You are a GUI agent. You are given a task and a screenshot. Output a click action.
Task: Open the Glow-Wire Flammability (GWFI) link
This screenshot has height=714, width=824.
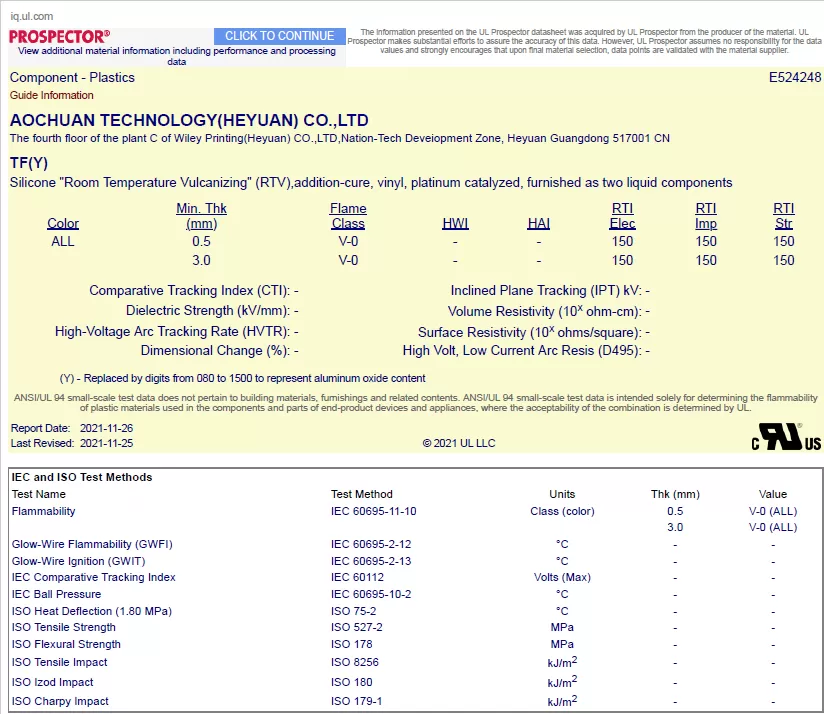click(x=92, y=544)
